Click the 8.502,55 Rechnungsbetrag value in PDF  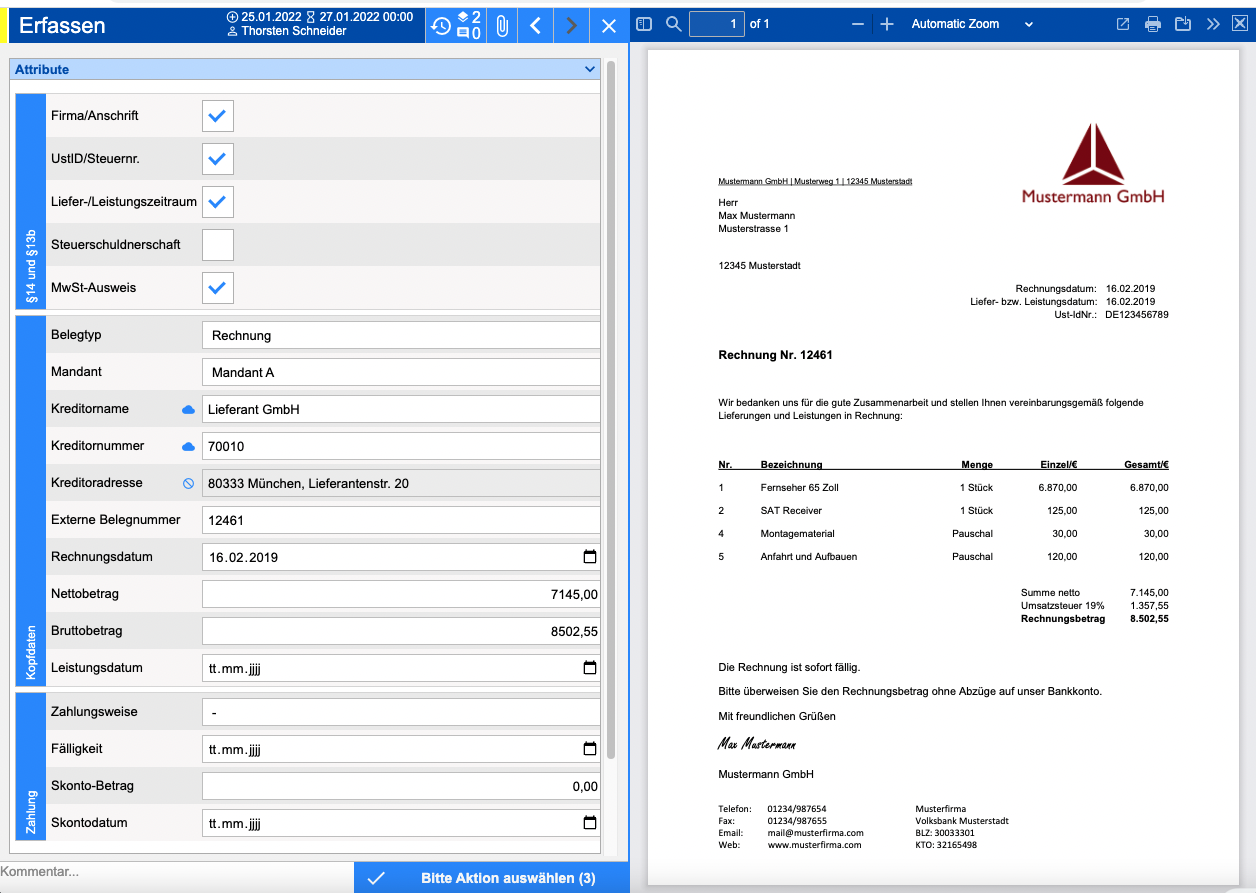pyautogui.click(x=1149, y=619)
